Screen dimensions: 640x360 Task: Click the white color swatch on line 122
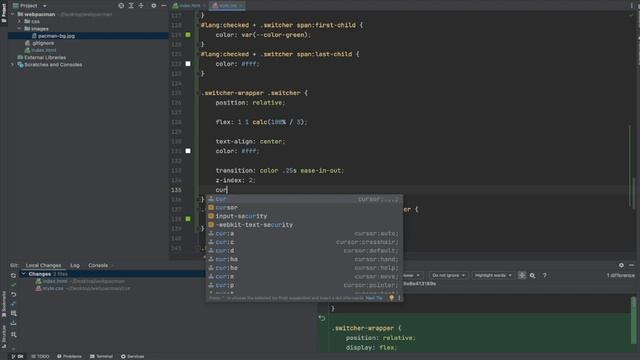click(188, 64)
